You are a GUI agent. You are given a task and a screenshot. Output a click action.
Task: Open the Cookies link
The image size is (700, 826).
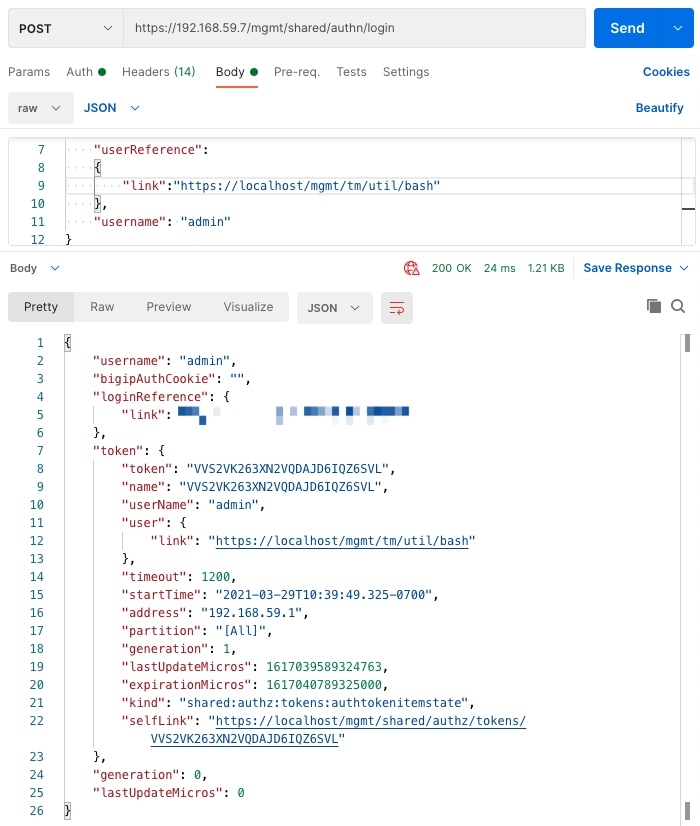[666, 72]
